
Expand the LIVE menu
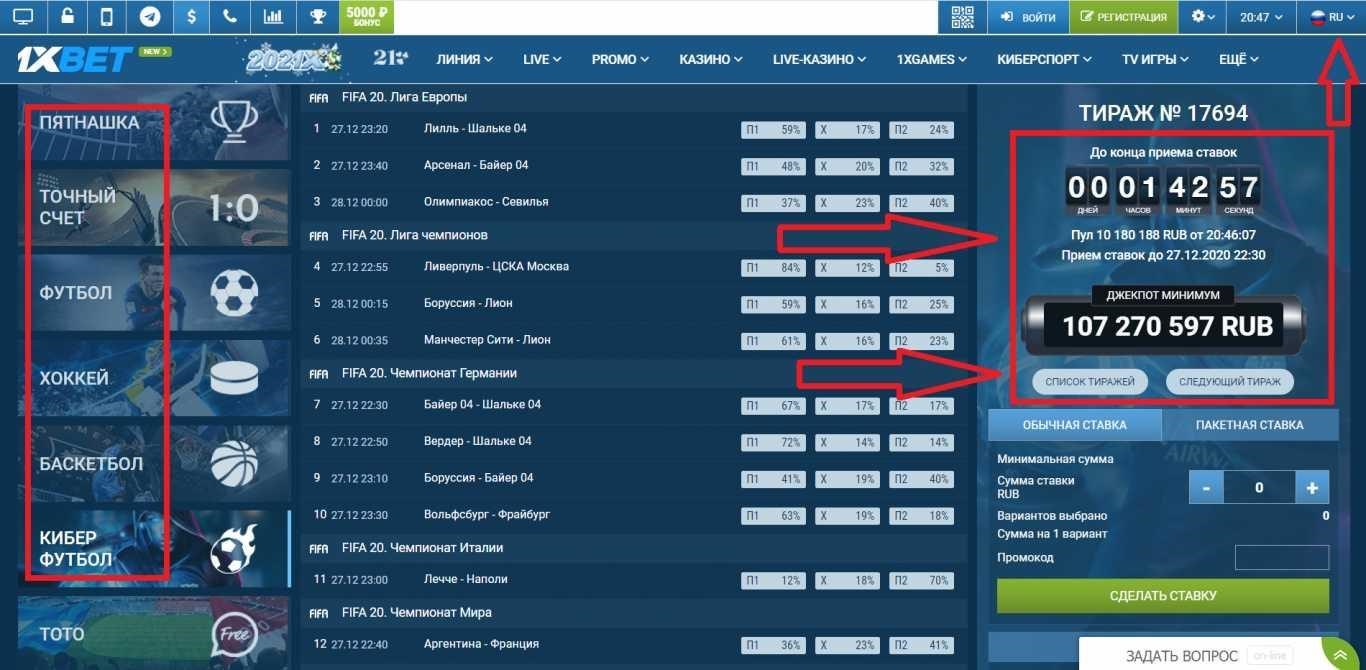coord(542,59)
